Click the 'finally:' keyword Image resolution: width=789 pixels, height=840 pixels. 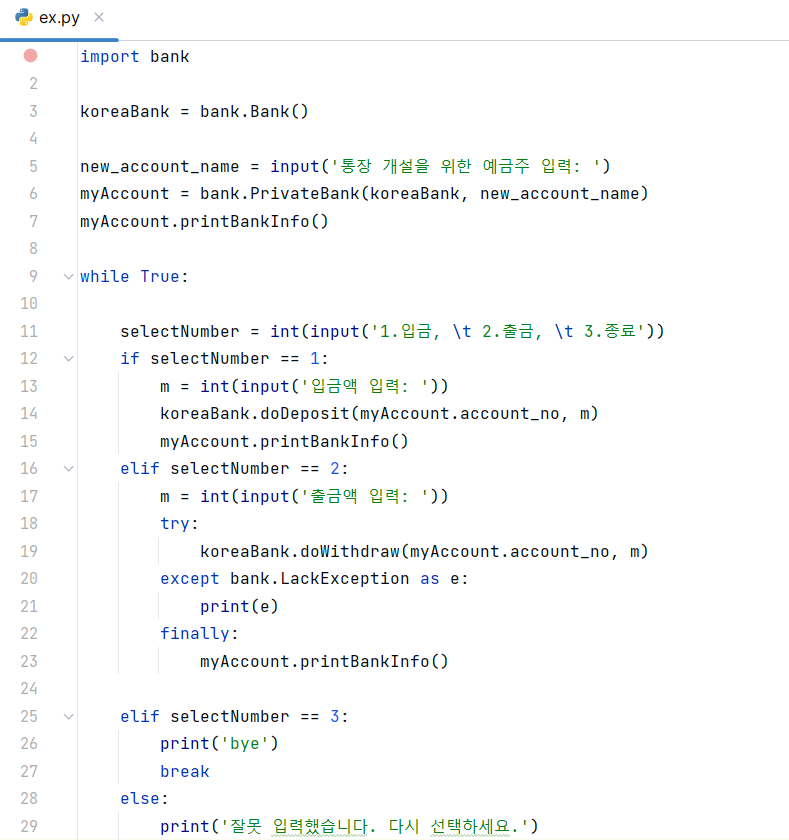click(199, 634)
